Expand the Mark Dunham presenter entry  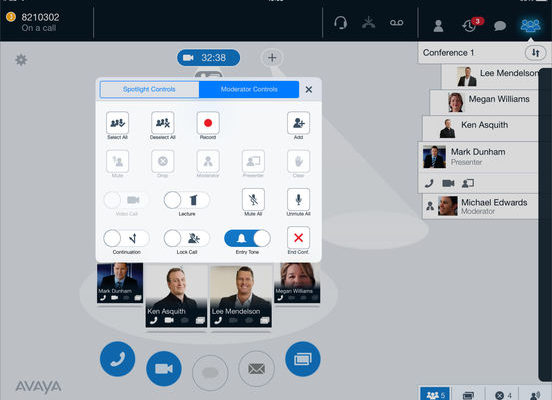(x=477, y=157)
